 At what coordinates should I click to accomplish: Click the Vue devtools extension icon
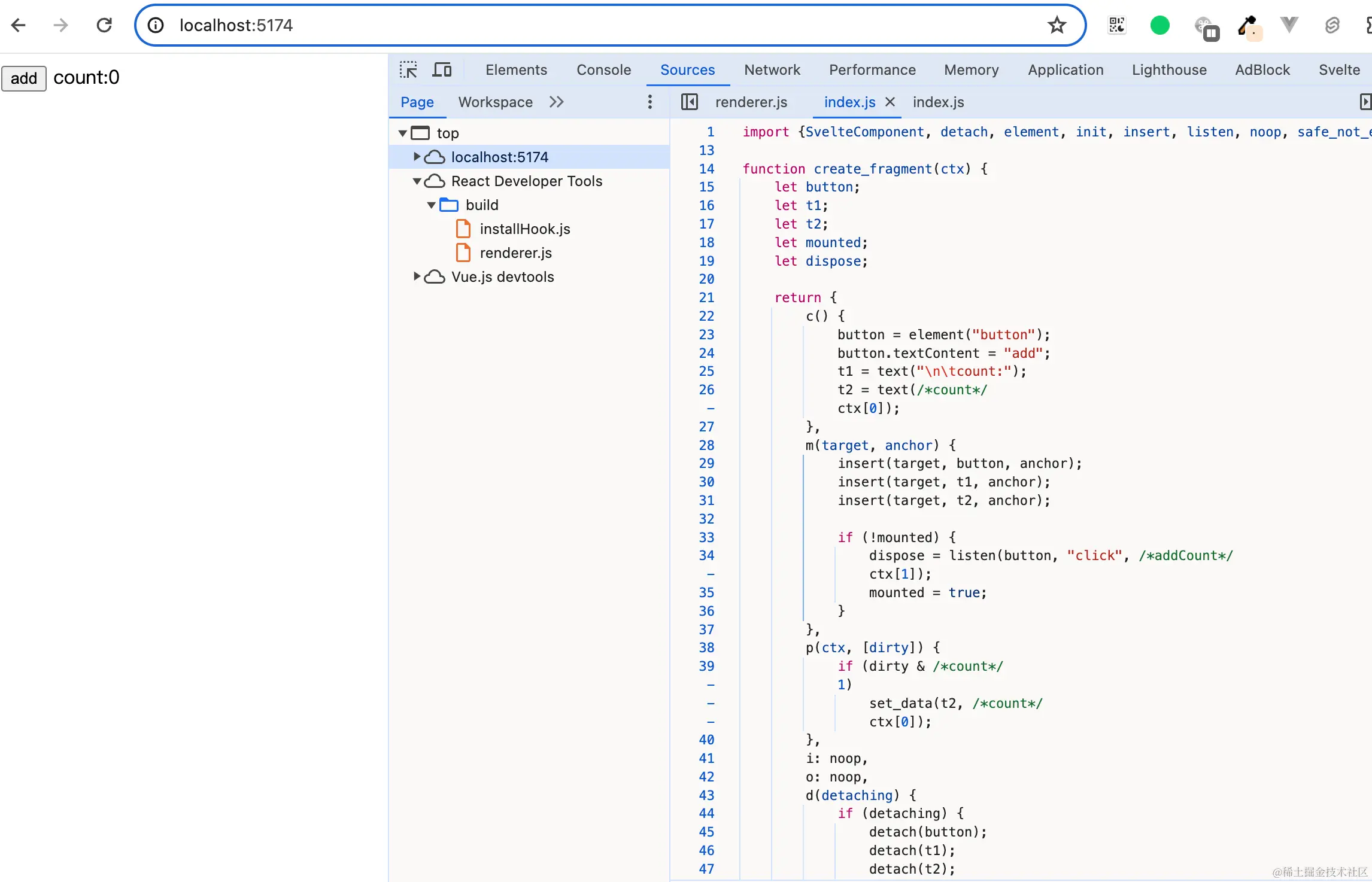tap(1289, 25)
